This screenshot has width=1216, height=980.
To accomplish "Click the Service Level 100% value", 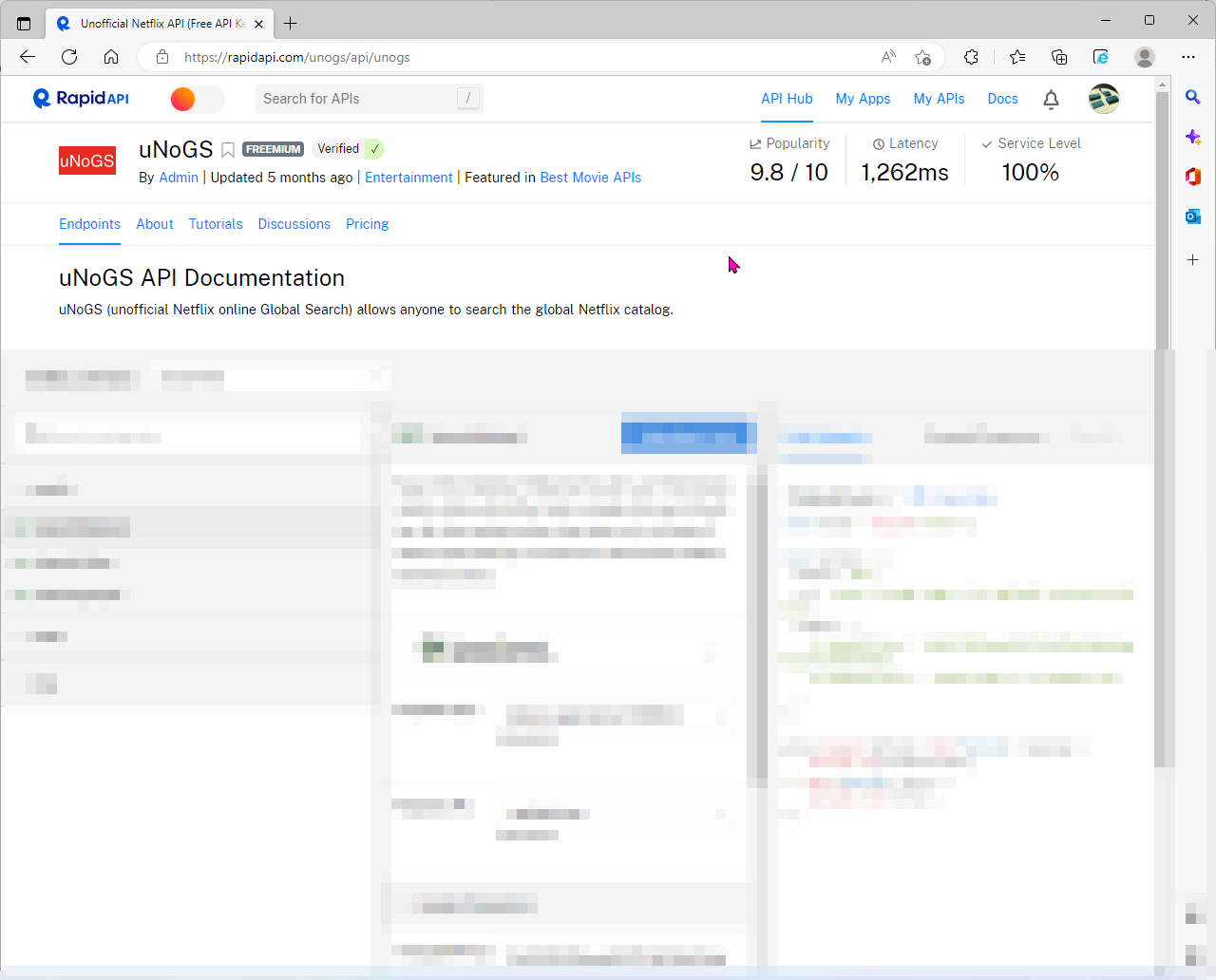I will pyautogui.click(x=1030, y=172).
